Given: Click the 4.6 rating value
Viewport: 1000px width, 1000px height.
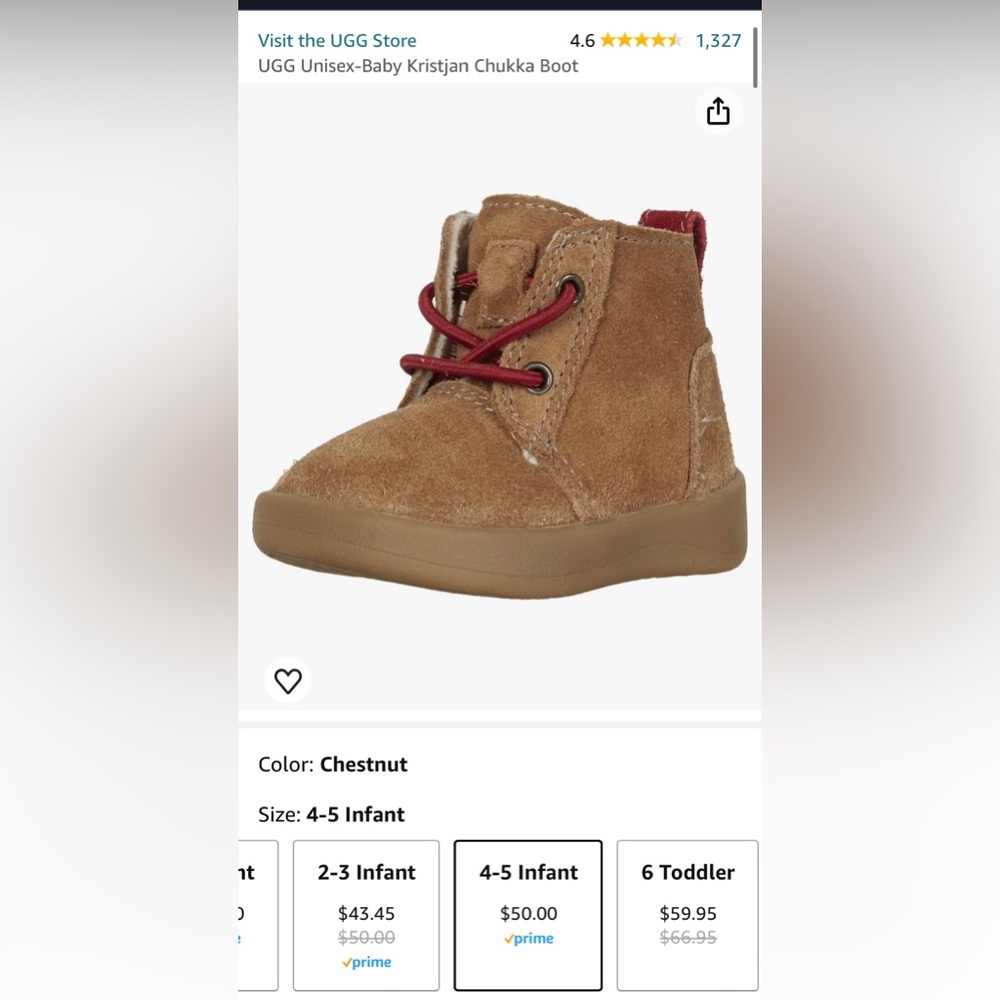Looking at the screenshot, I should coord(583,40).
